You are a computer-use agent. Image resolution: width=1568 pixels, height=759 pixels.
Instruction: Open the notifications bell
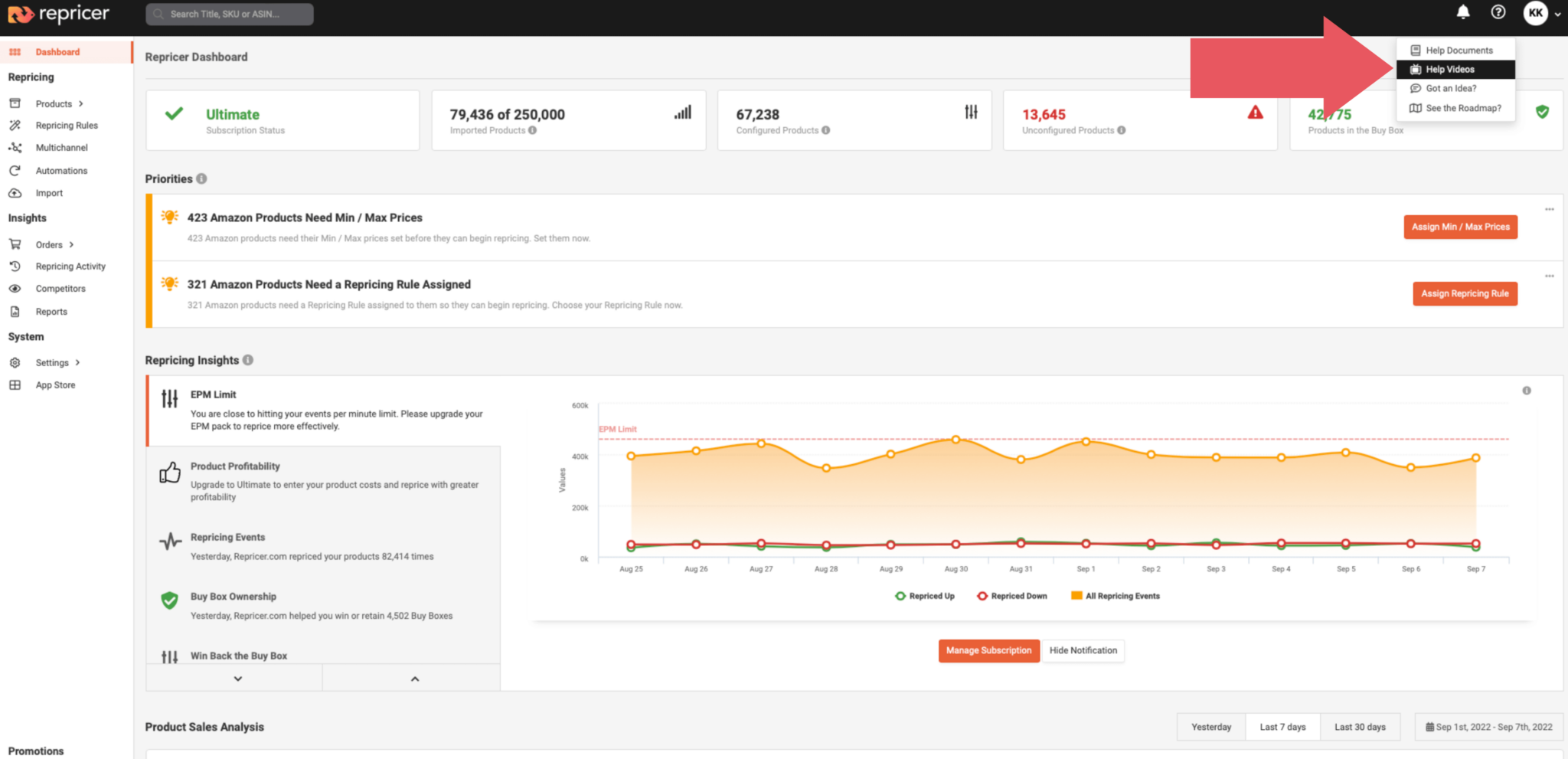(x=1463, y=12)
